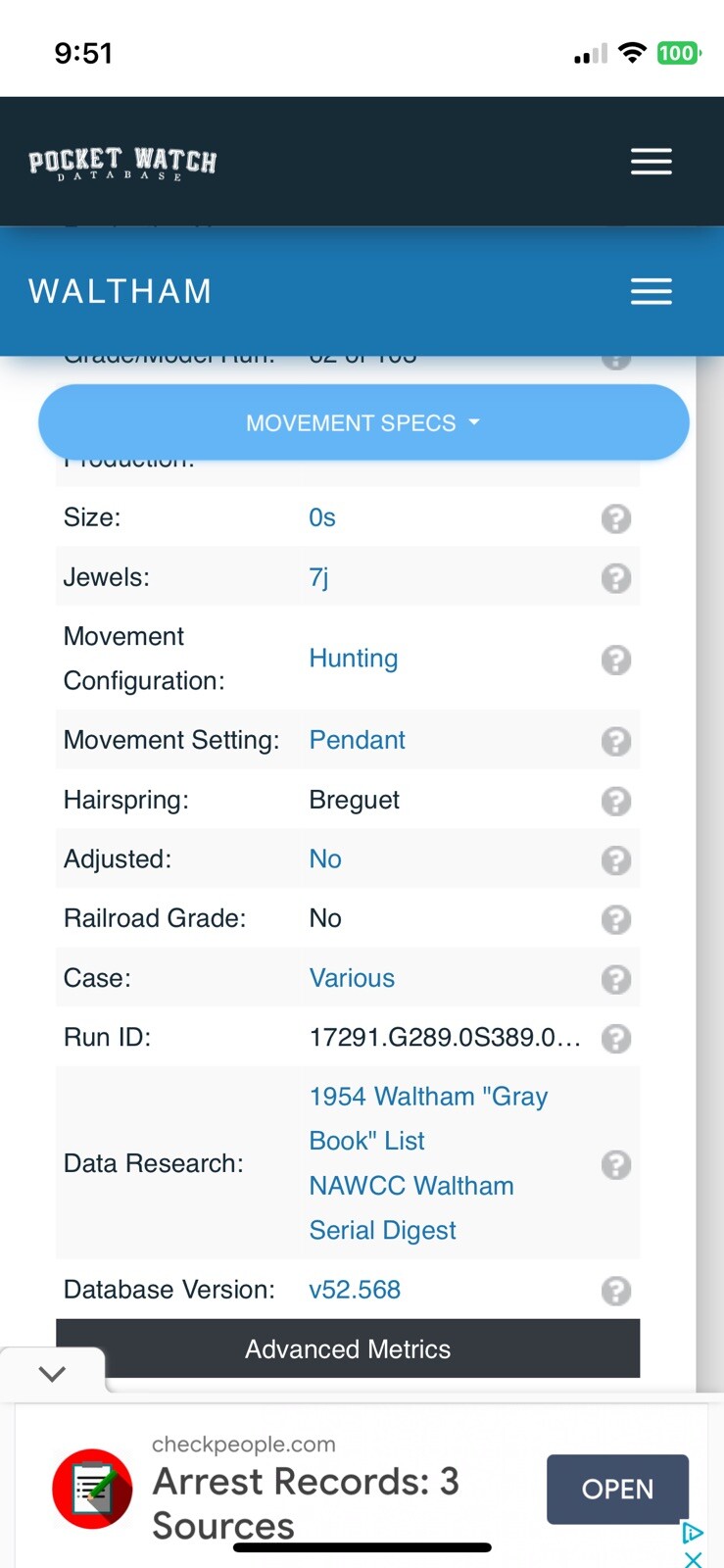The width and height of the screenshot is (724, 1568).
Task: Click the help icon next to Jewels
Action: [615, 578]
